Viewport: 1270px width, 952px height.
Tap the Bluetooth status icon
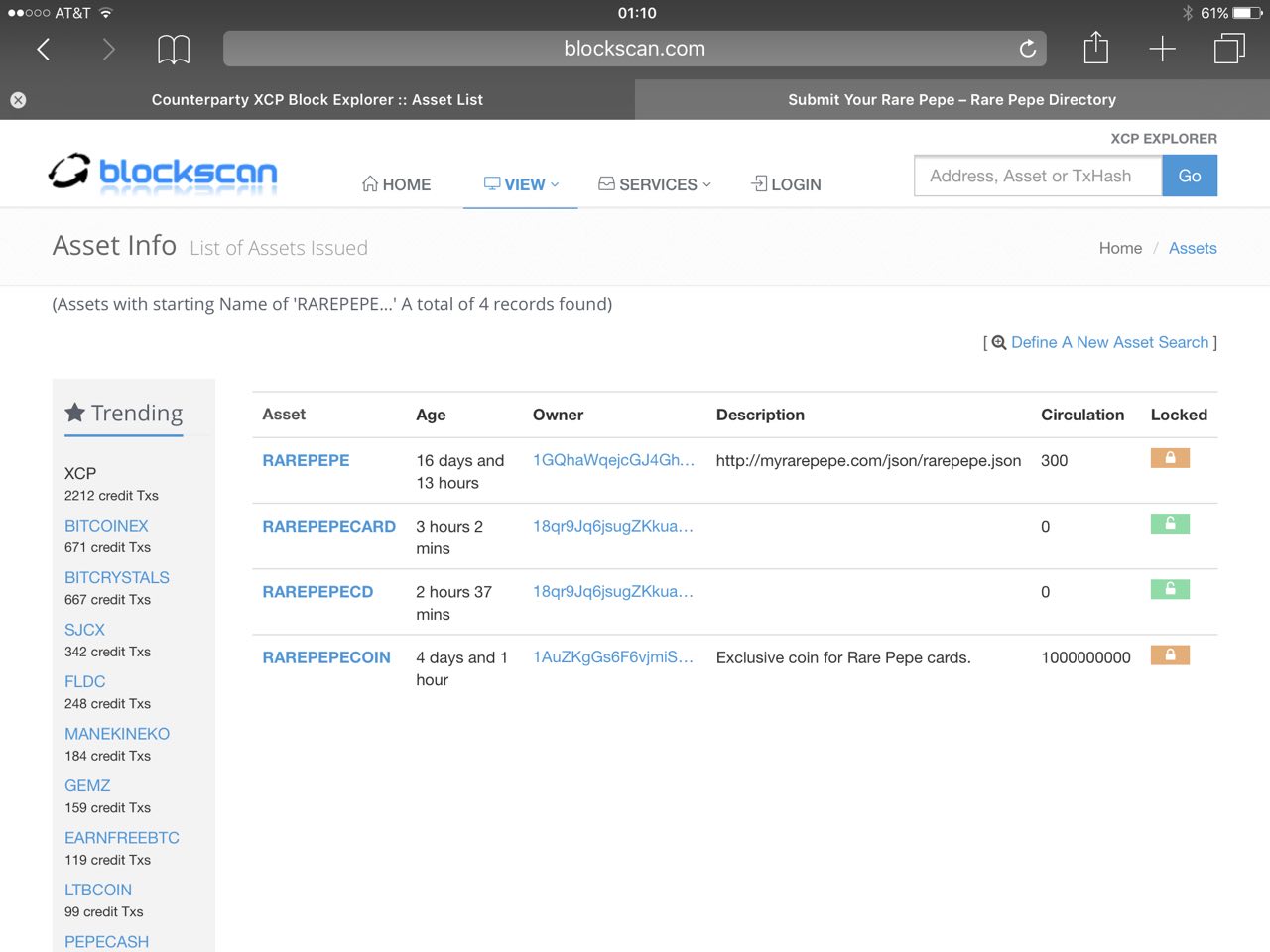[1188, 13]
